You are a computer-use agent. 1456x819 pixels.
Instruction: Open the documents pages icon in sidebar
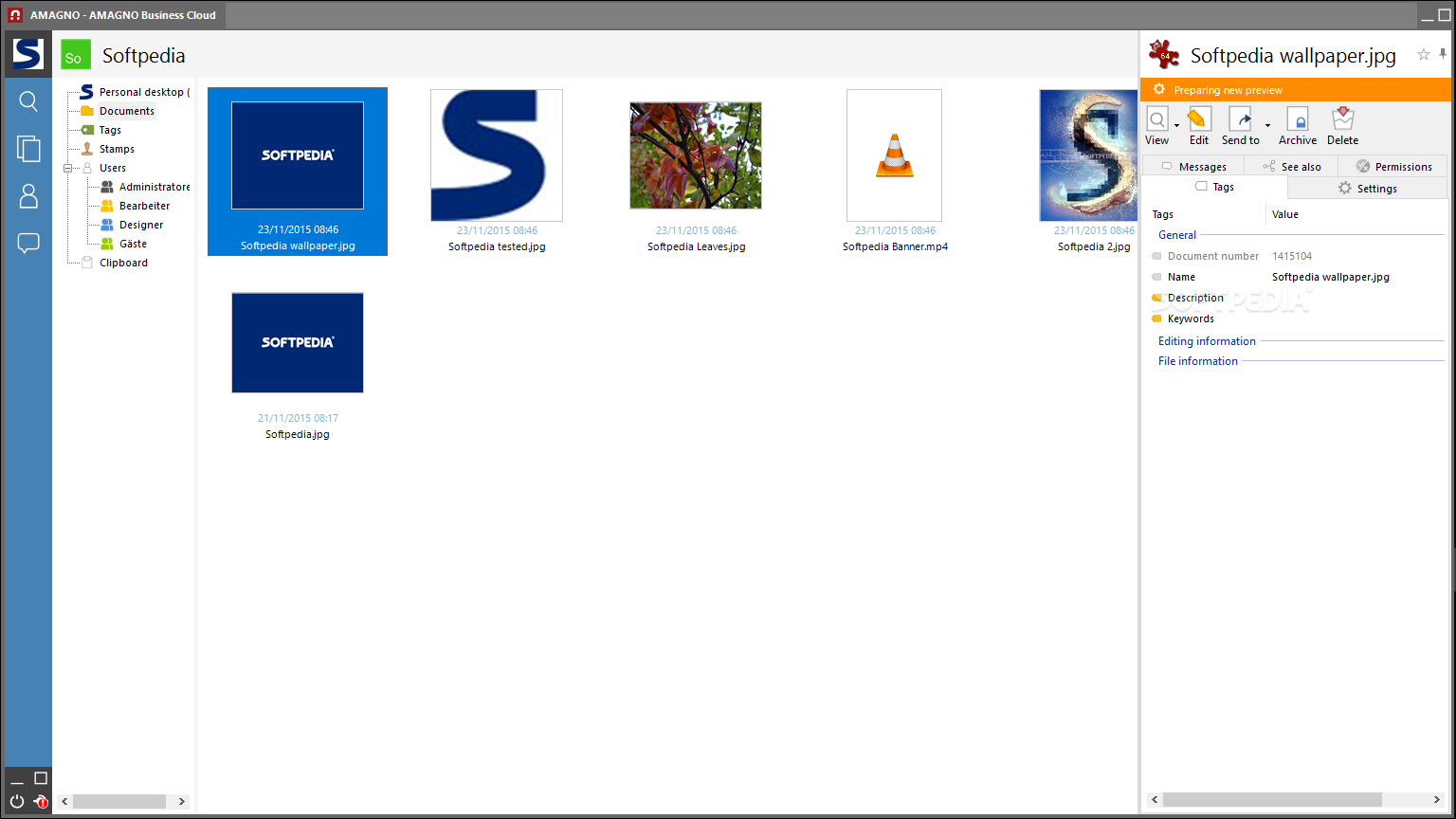pyautogui.click(x=28, y=148)
